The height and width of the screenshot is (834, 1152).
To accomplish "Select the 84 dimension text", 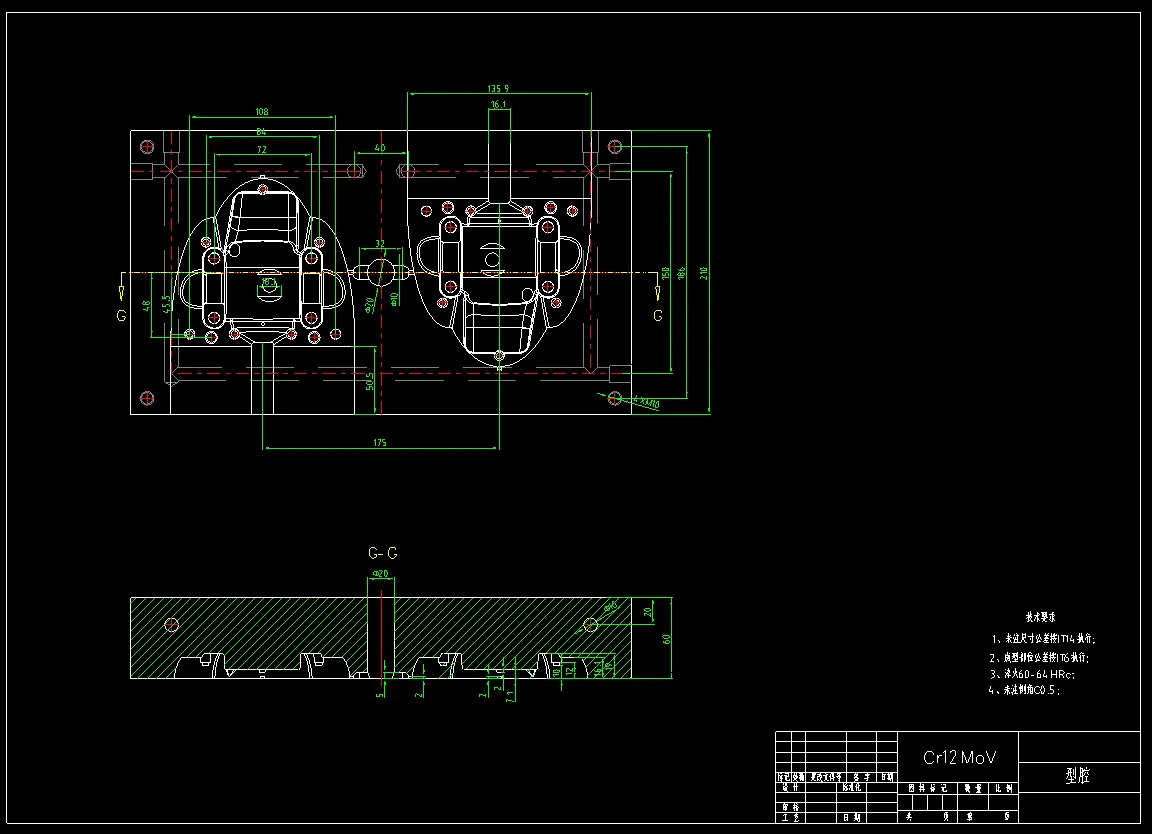I will (x=261, y=132).
